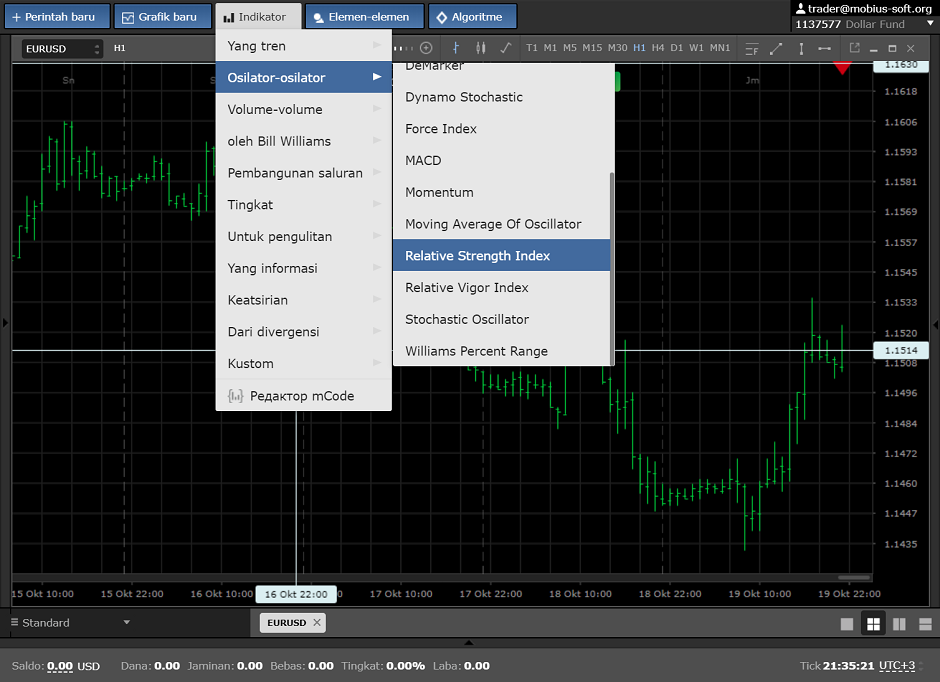940x682 pixels.
Task: Click the Indikator button
Action: [x=258, y=16]
